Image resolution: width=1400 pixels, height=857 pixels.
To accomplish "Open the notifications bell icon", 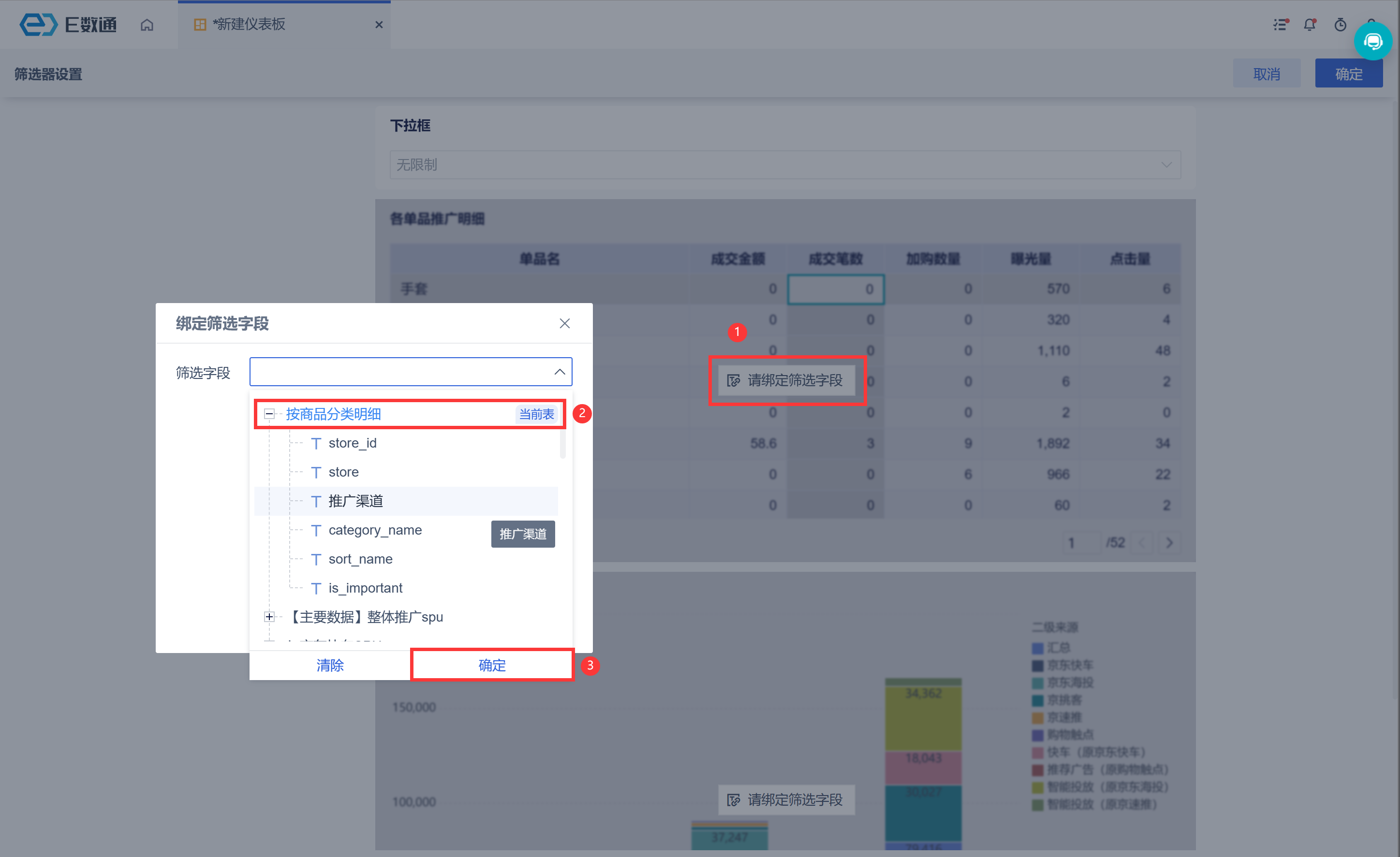I will (x=1310, y=25).
